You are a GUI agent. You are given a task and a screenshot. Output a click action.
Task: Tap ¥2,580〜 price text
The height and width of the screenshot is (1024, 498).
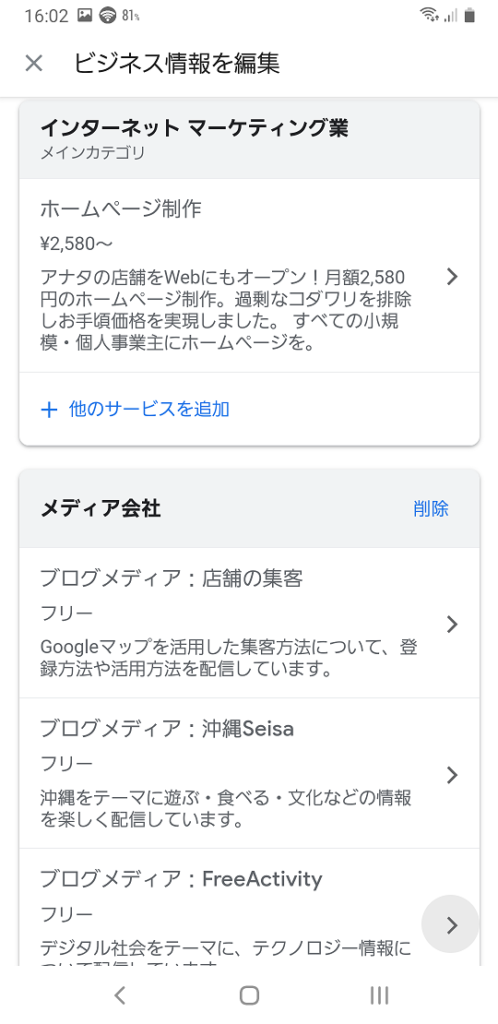pyautogui.click(x=76, y=244)
